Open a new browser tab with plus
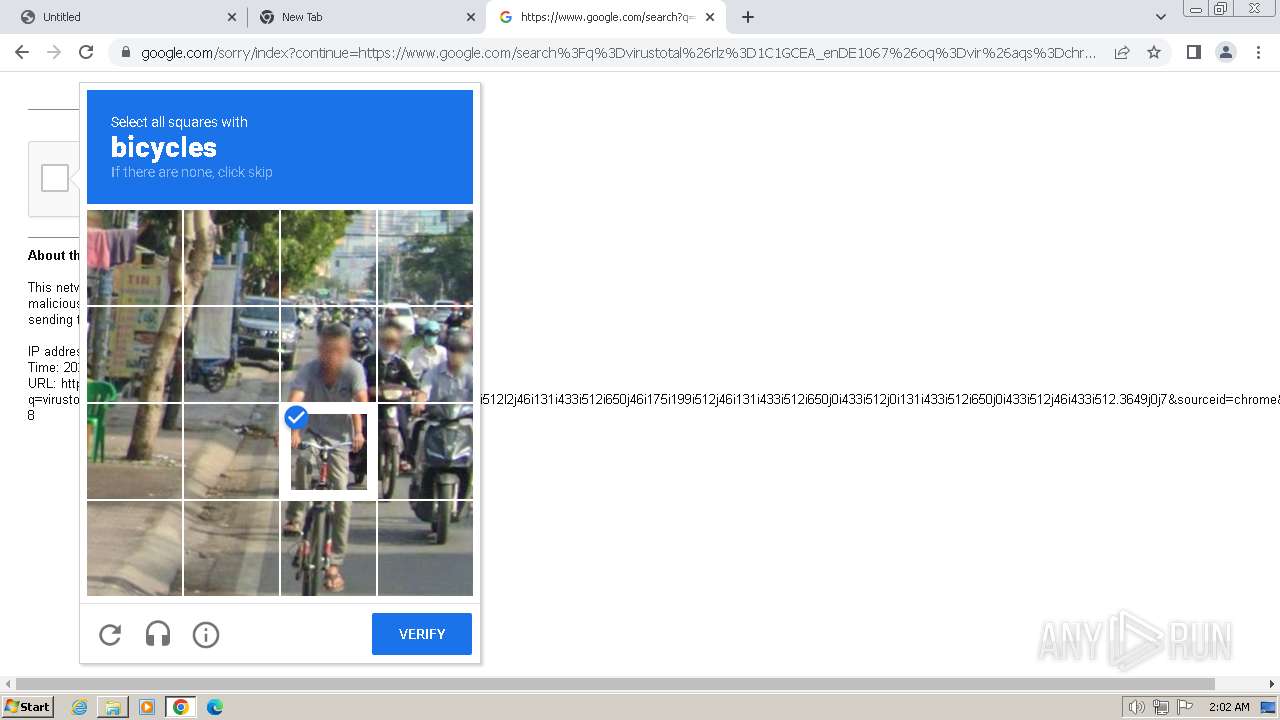 click(748, 17)
